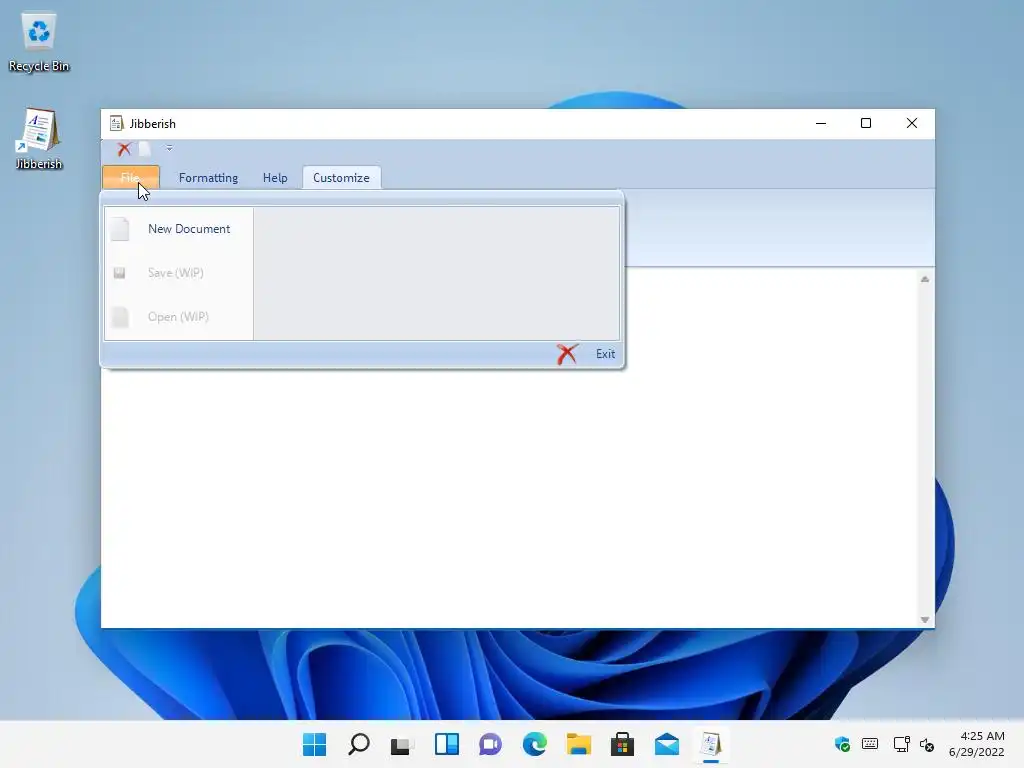
Task: Click the Exit button in File menu
Action: [x=586, y=354]
